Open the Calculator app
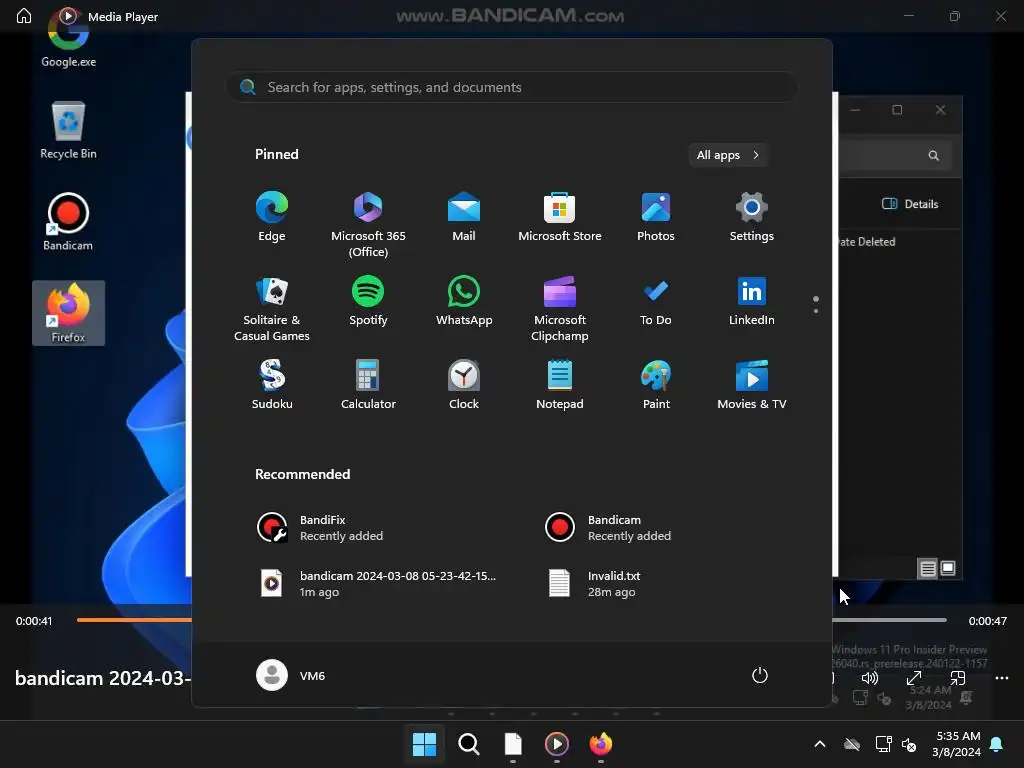 coord(368,385)
